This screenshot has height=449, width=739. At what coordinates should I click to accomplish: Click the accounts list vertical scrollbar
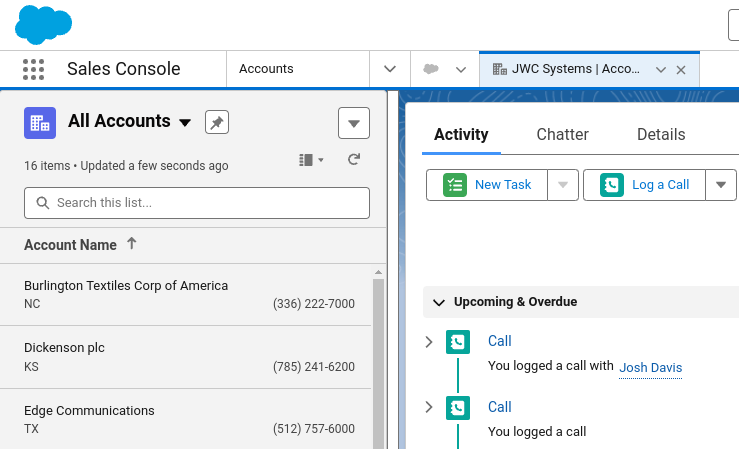pyautogui.click(x=378, y=363)
